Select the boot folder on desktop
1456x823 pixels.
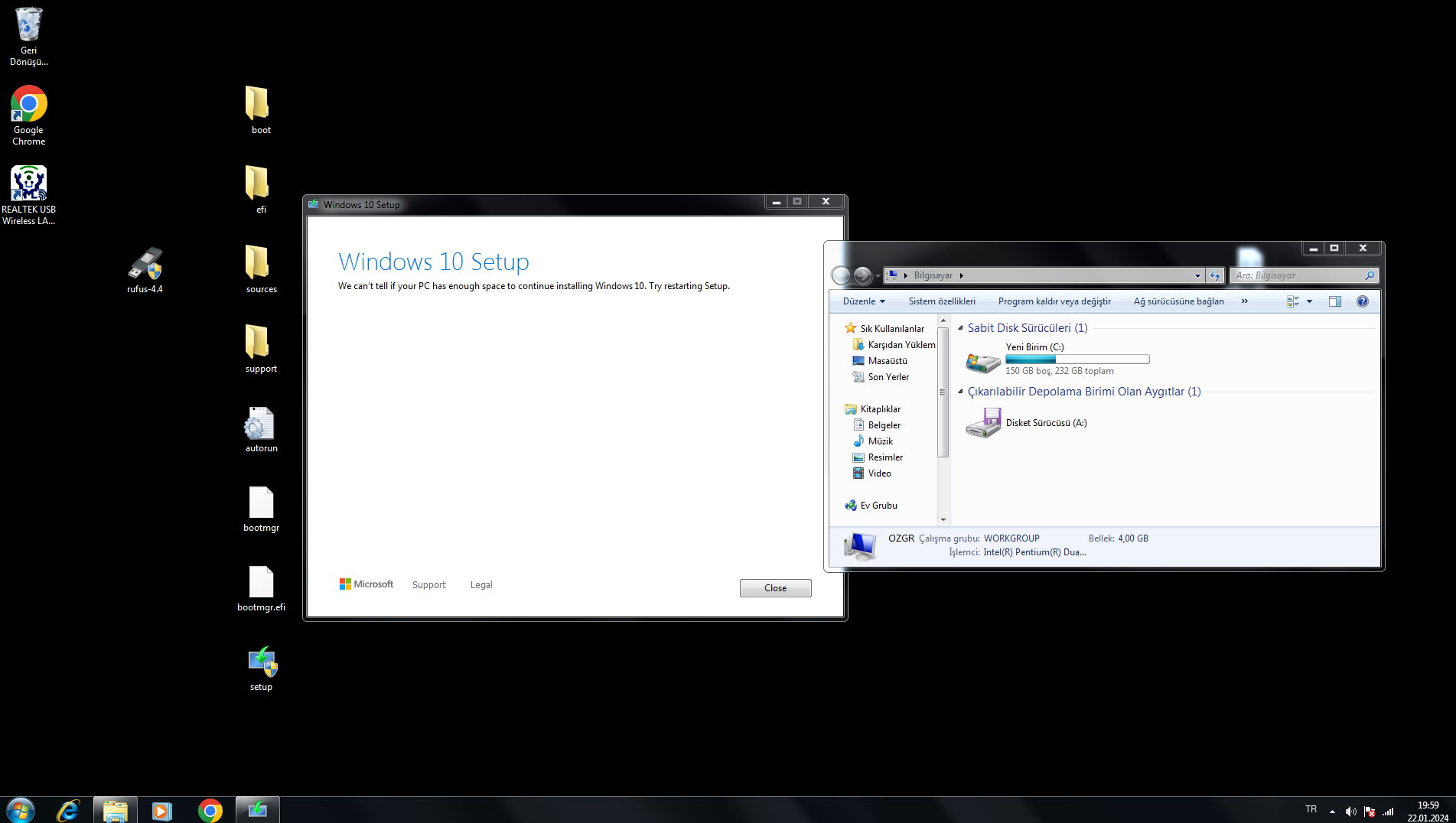(261, 110)
